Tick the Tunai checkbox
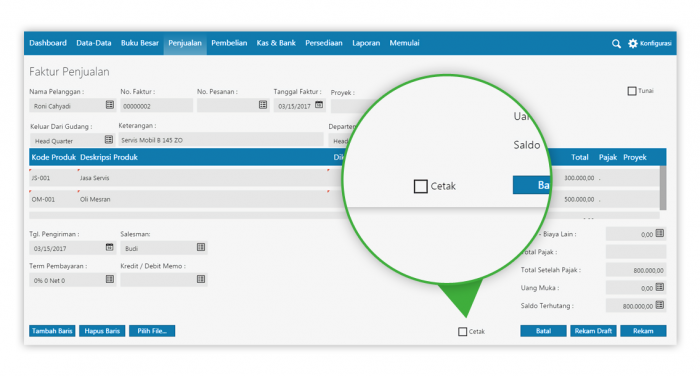This screenshot has width=700, height=376. (632, 91)
